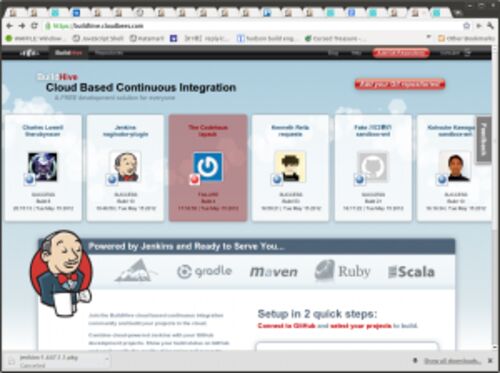Click the red Add Git Repositories button

tap(401, 53)
